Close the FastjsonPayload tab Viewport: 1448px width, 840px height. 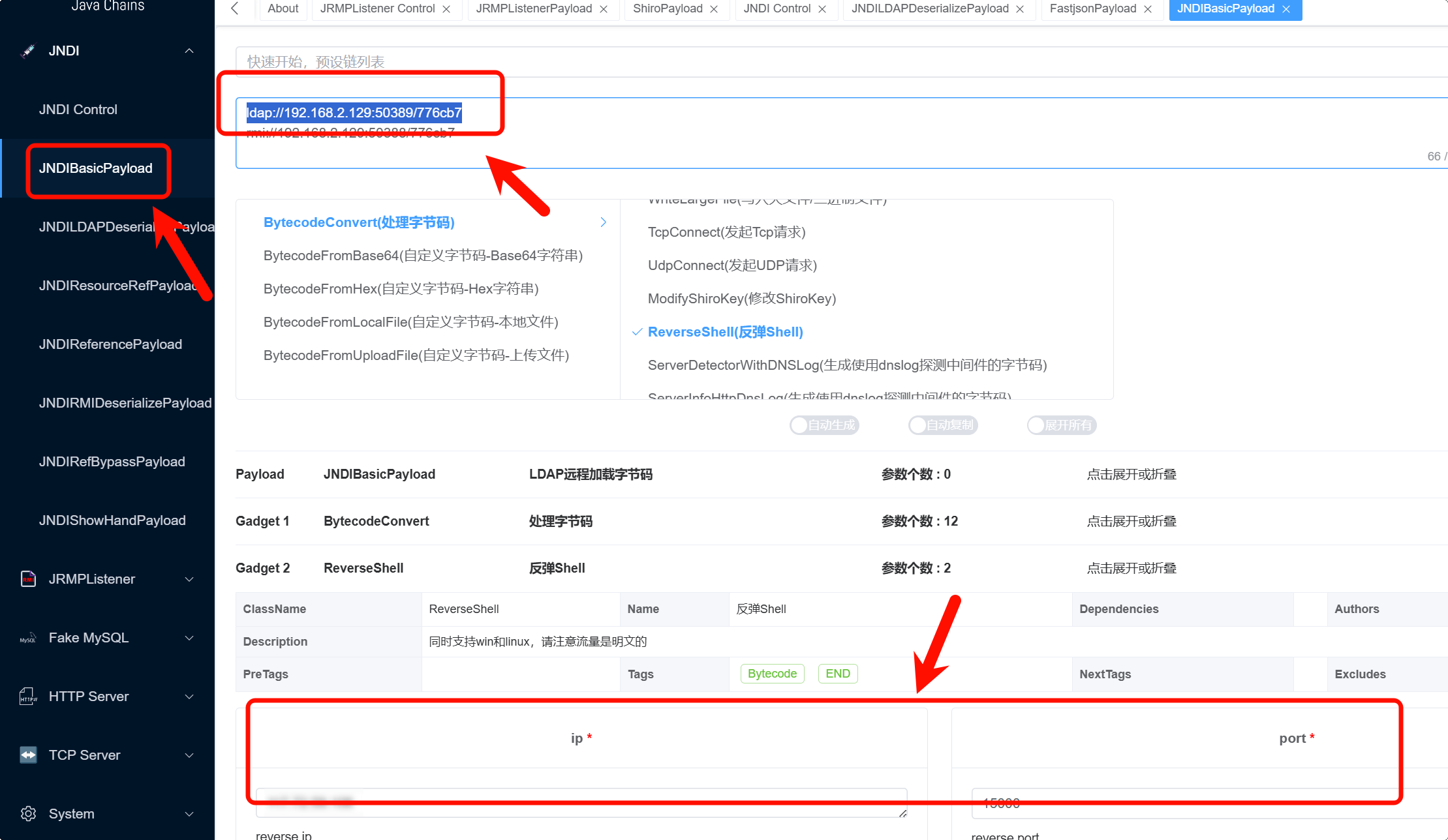click(x=1148, y=9)
